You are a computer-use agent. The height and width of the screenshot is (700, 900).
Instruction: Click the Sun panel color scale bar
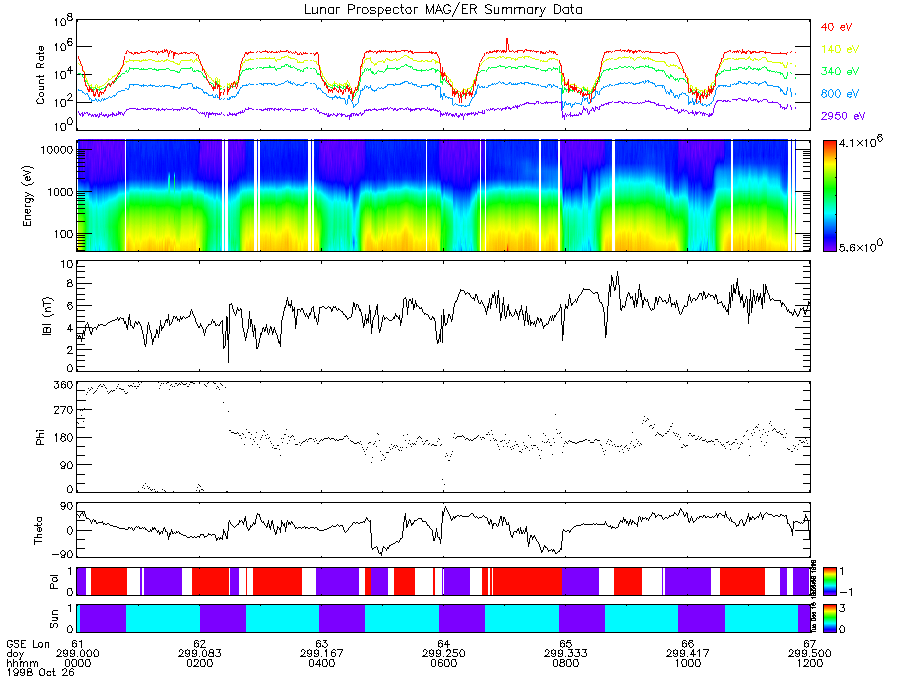pos(829,617)
